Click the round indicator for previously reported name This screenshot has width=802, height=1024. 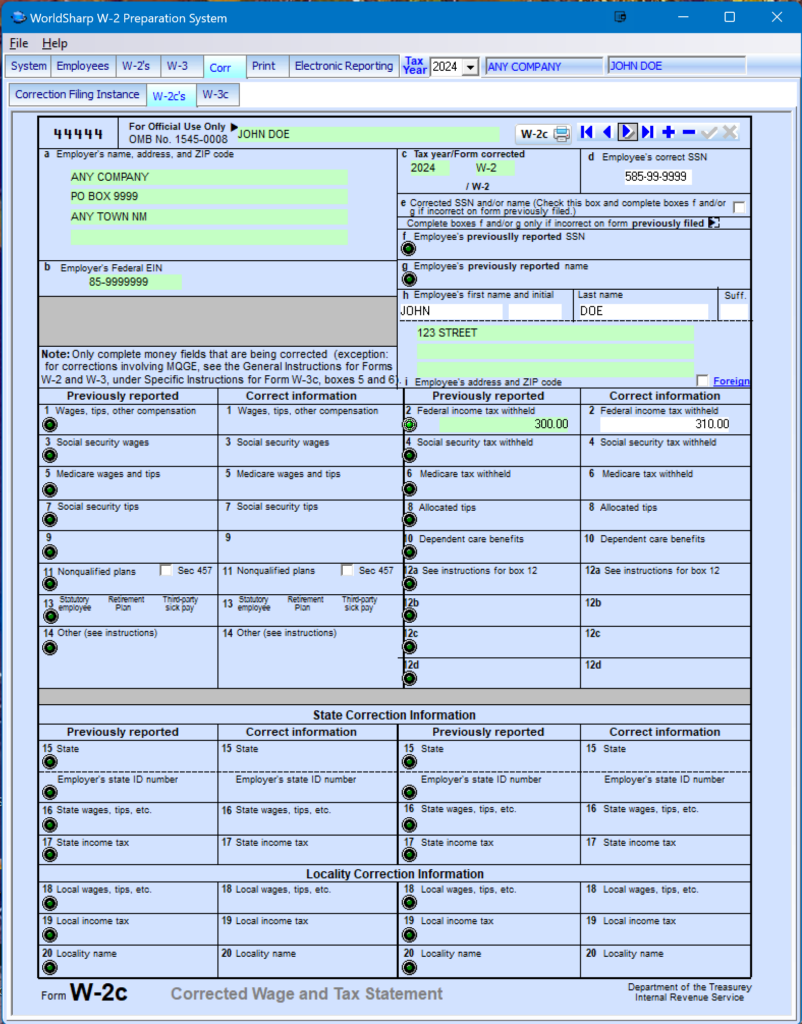409,279
